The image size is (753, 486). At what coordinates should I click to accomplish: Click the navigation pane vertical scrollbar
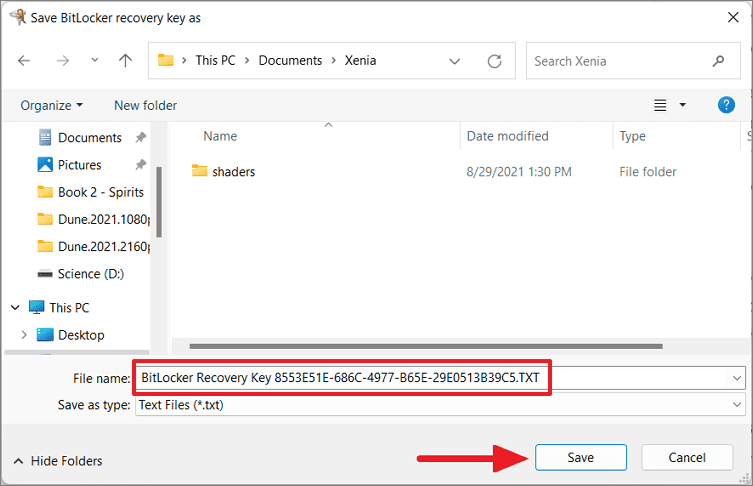[x=159, y=202]
